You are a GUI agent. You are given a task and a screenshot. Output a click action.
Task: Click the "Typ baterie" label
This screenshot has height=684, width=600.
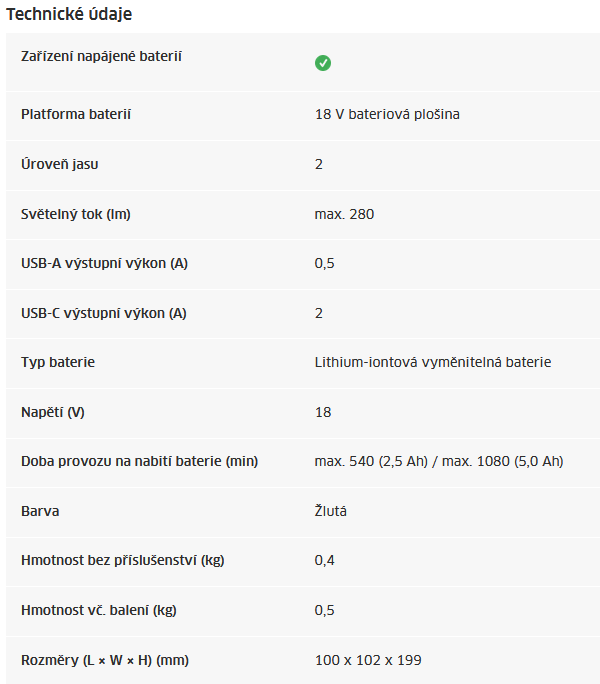(58, 362)
